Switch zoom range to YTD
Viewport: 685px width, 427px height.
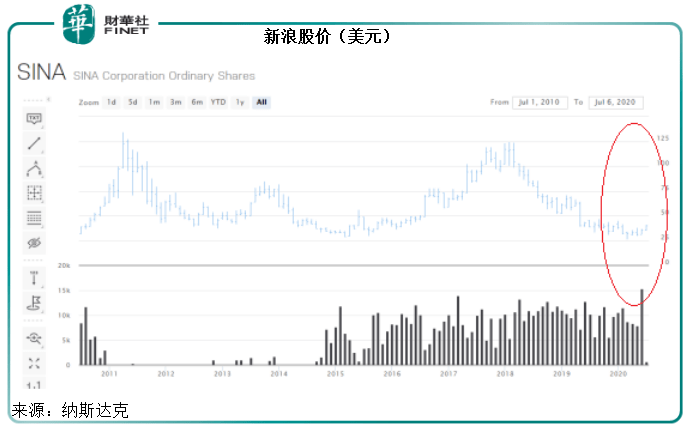click(218, 102)
